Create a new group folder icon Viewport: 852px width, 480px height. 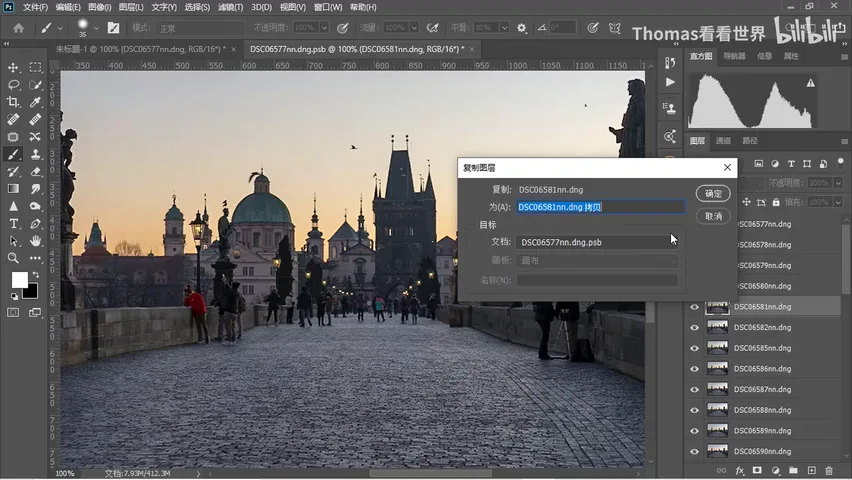pos(793,470)
